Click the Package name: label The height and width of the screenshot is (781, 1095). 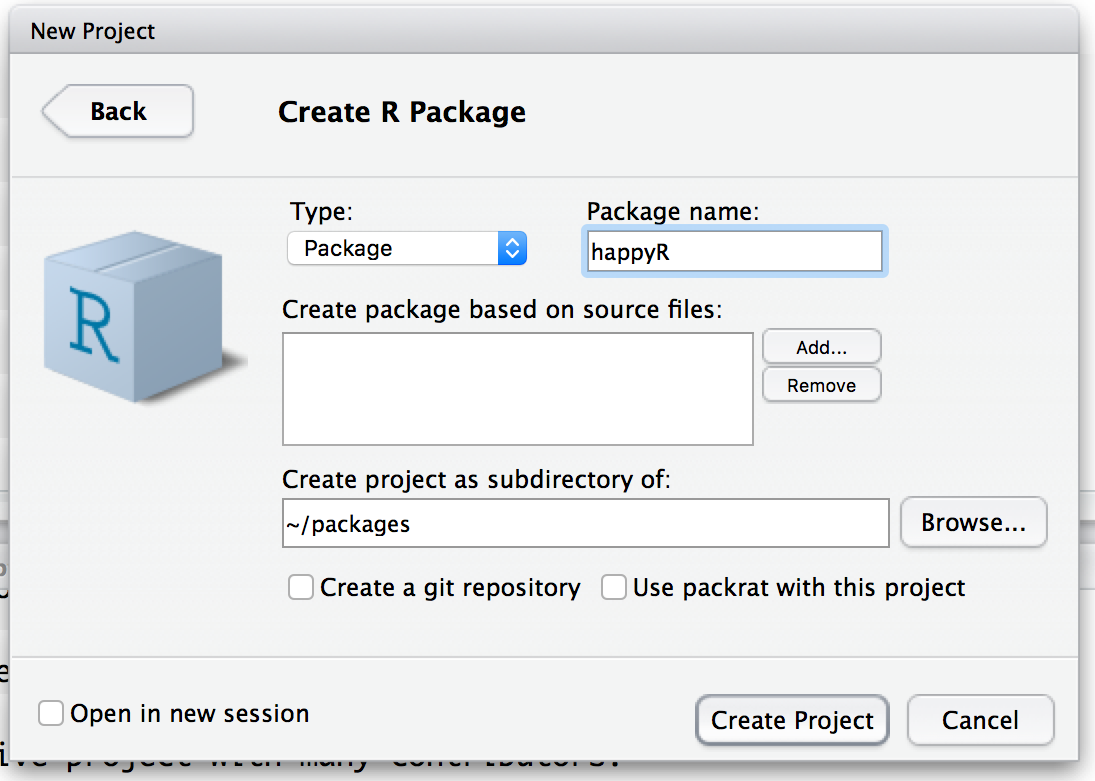(x=673, y=212)
